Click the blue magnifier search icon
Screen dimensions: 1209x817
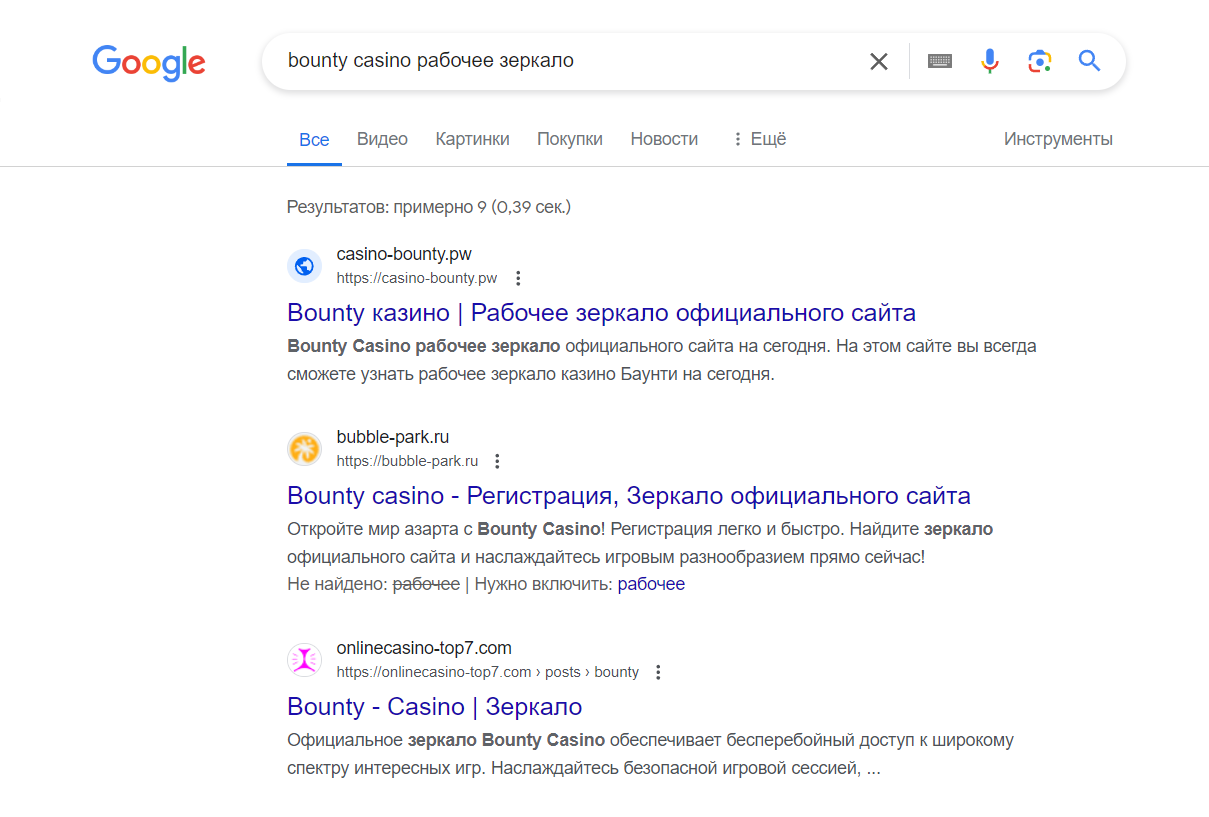1089,62
